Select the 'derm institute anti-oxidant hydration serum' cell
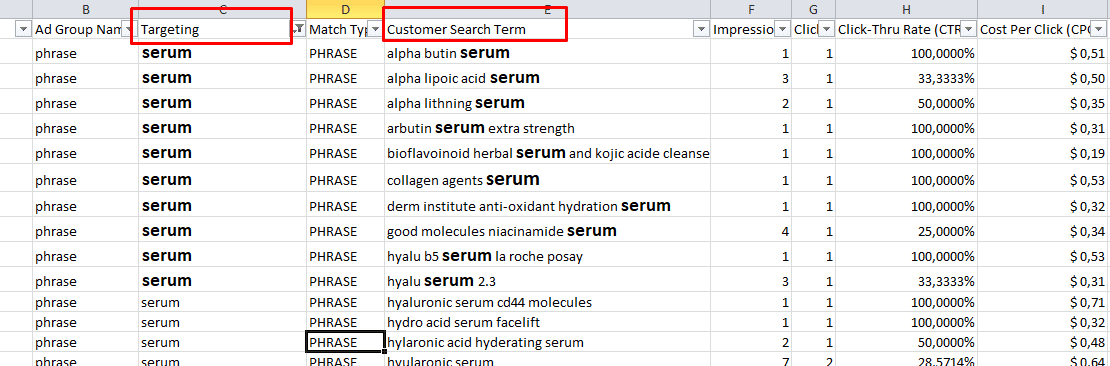This screenshot has width=1110, height=366. pos(547,206)
